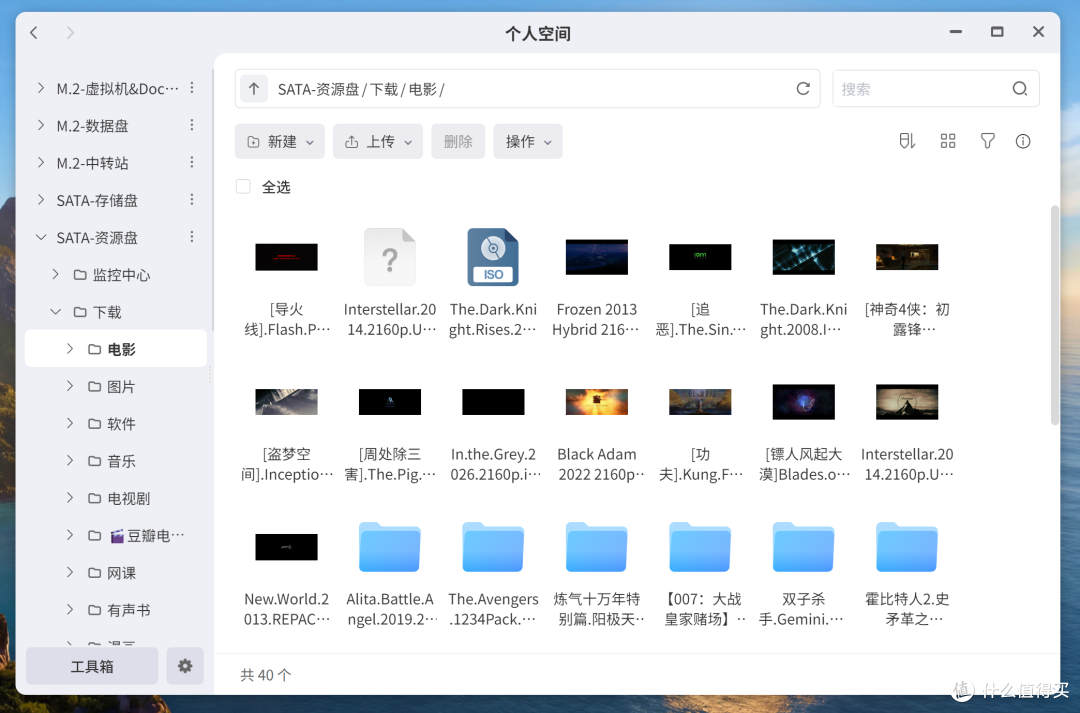1080x713 pixels.
Task: Select 豆瓣电 folder in sidebar
Action: [x=146, y=535]
